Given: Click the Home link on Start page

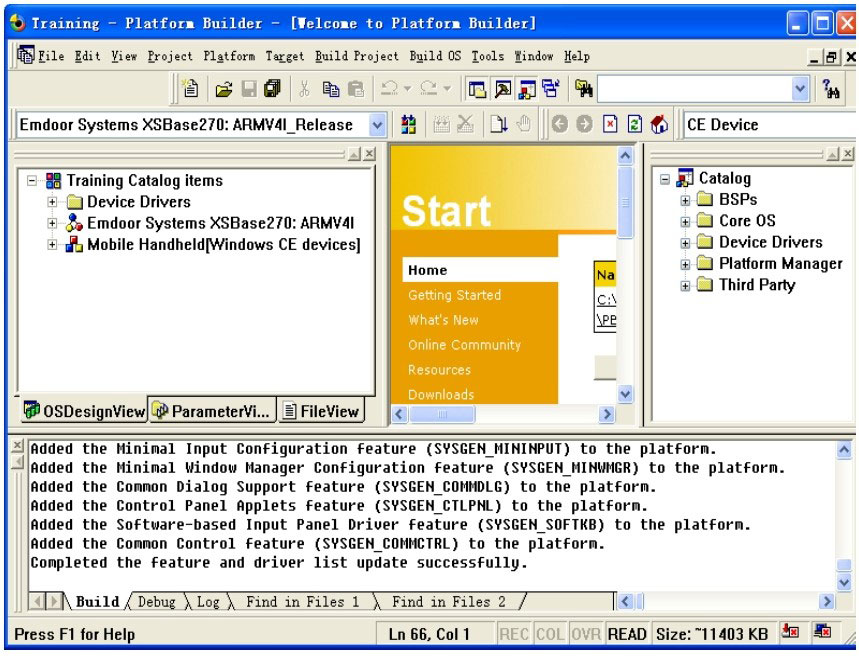Looking at the screenshot, I should pyautogui.click(x=427, y=270).
